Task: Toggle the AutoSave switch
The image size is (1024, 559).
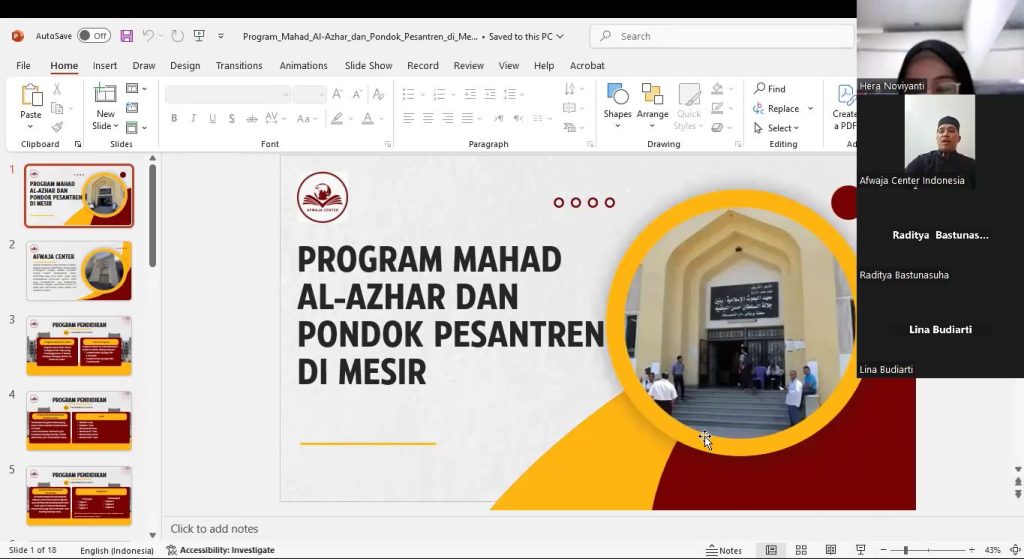Action: point(93,36)
